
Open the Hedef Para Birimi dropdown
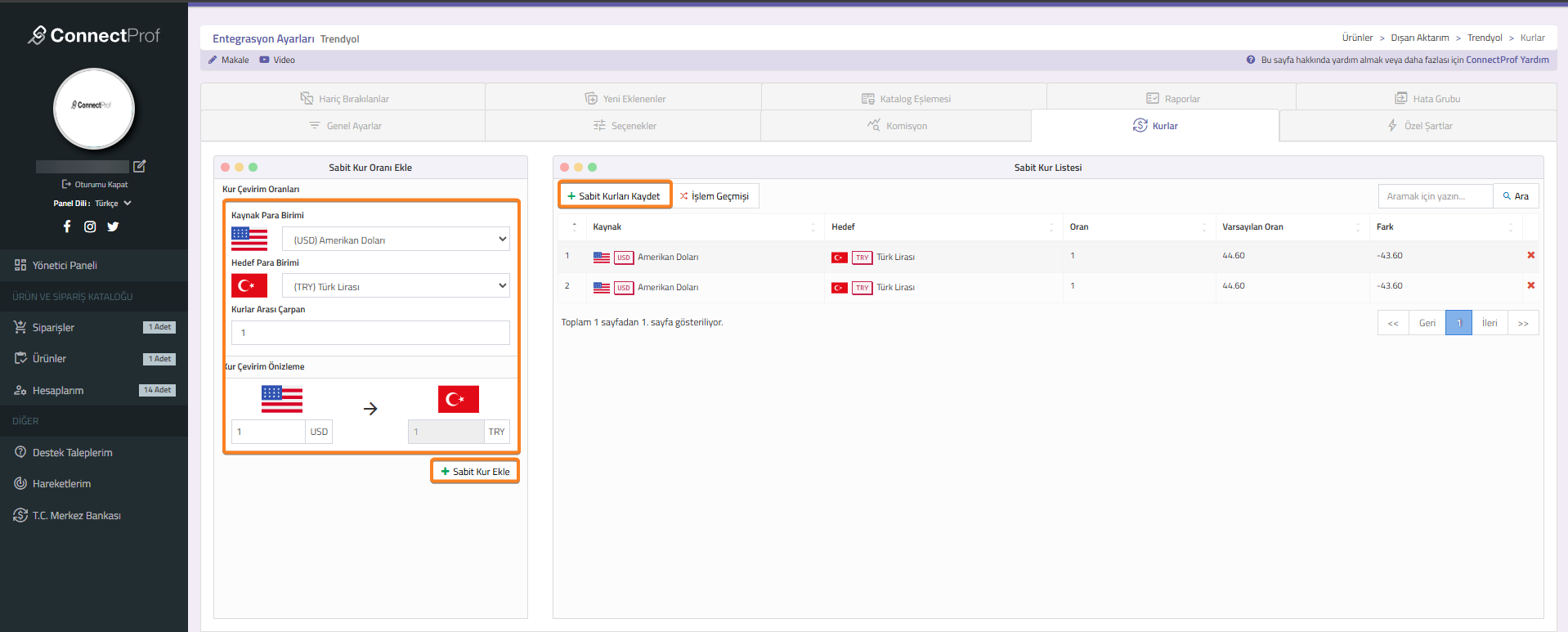pos(396,286)
